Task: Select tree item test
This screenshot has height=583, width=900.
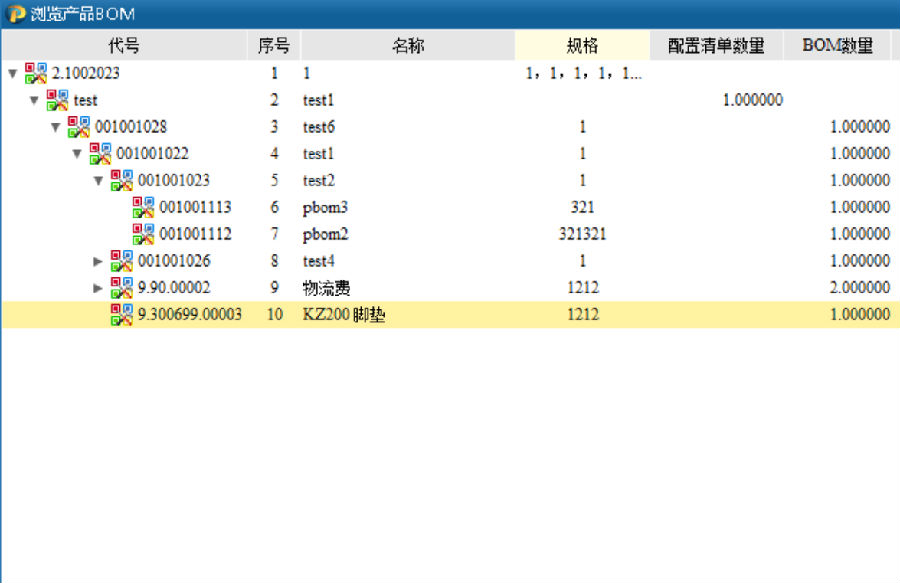Action: coord(86,100)
